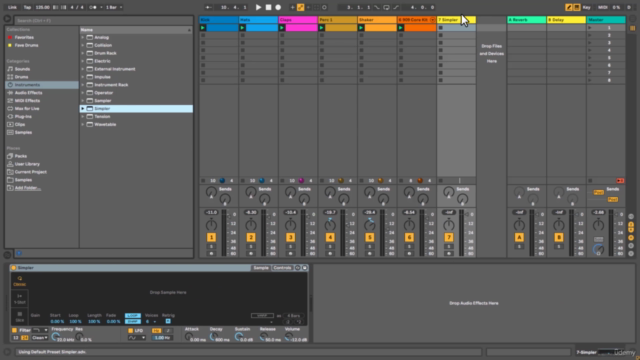Viewport: 640px width, 360px height.
Task: Toggle the Key map mode switch
Action: pos(587,7)
